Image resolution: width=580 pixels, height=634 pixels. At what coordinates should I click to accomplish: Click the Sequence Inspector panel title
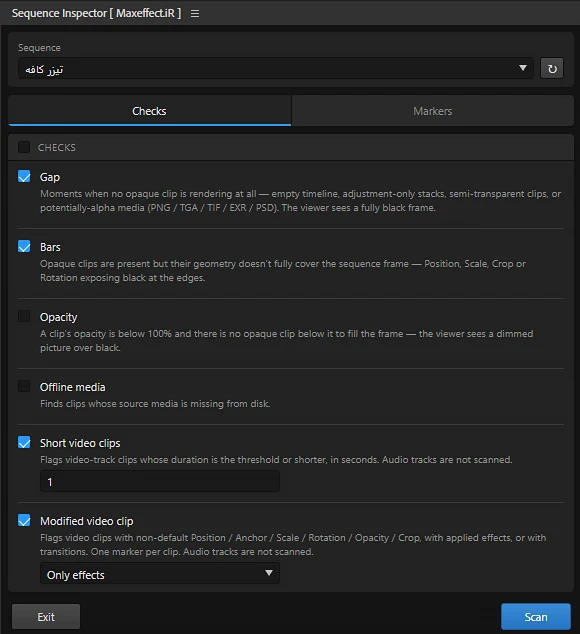coord(96,13)
